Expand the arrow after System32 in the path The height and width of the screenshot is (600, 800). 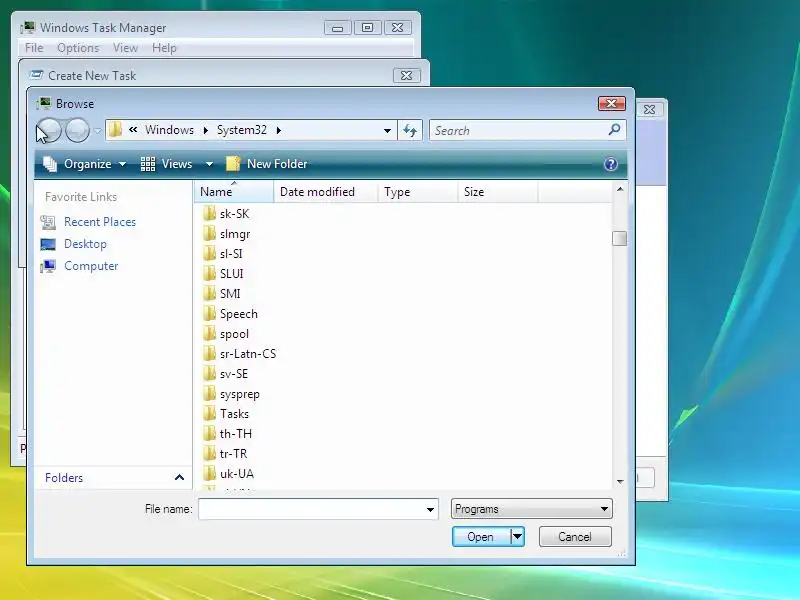click(x=279, y=130)
